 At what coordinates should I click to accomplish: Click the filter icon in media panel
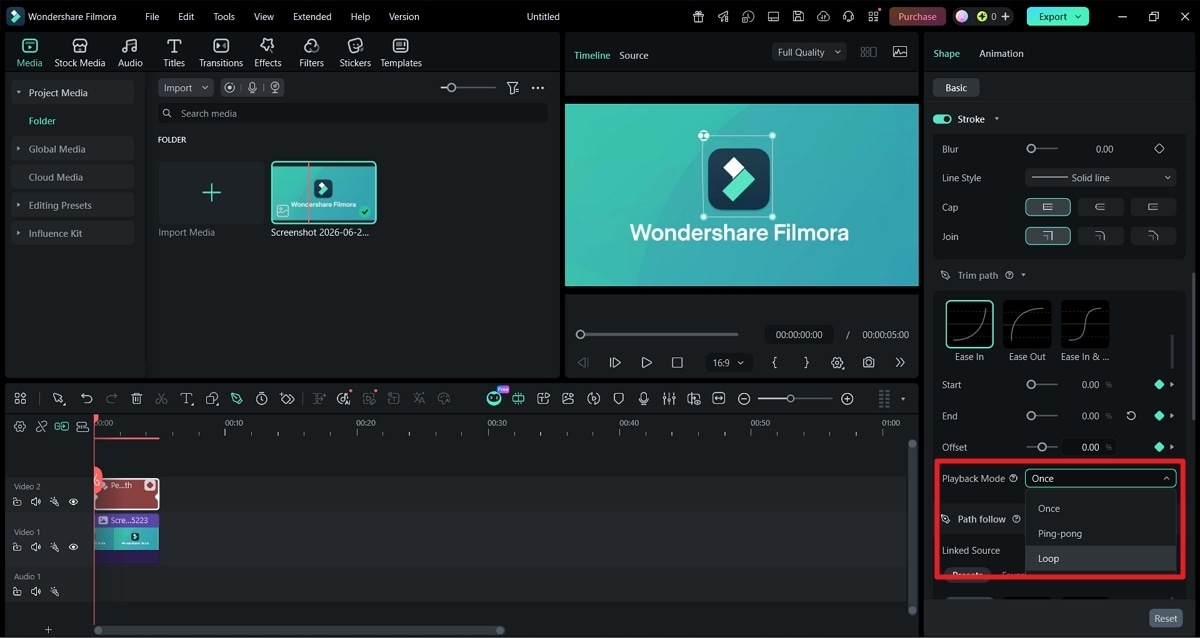tap(513, 88)
